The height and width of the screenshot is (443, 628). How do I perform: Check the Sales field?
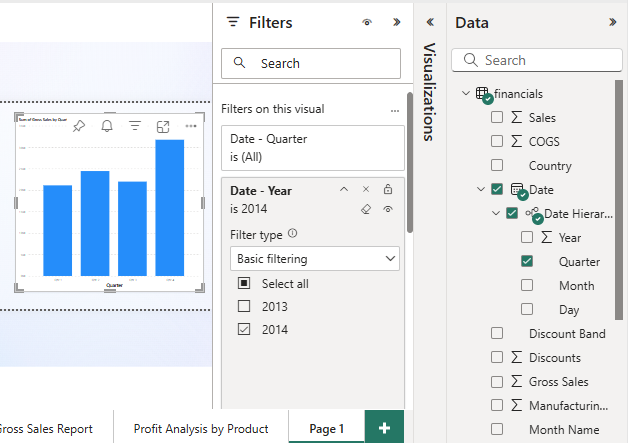[497, 117]
